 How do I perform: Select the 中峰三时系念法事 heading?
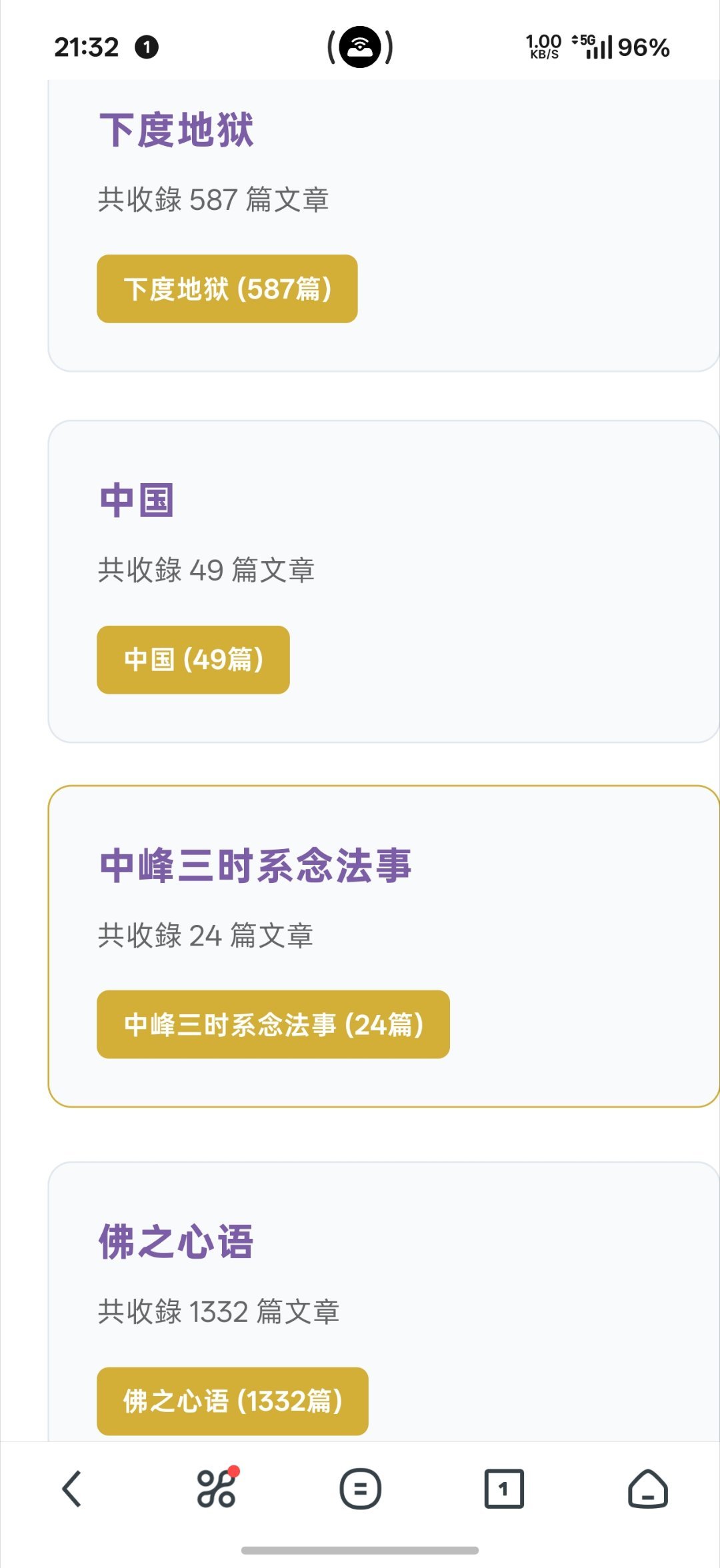255,866
